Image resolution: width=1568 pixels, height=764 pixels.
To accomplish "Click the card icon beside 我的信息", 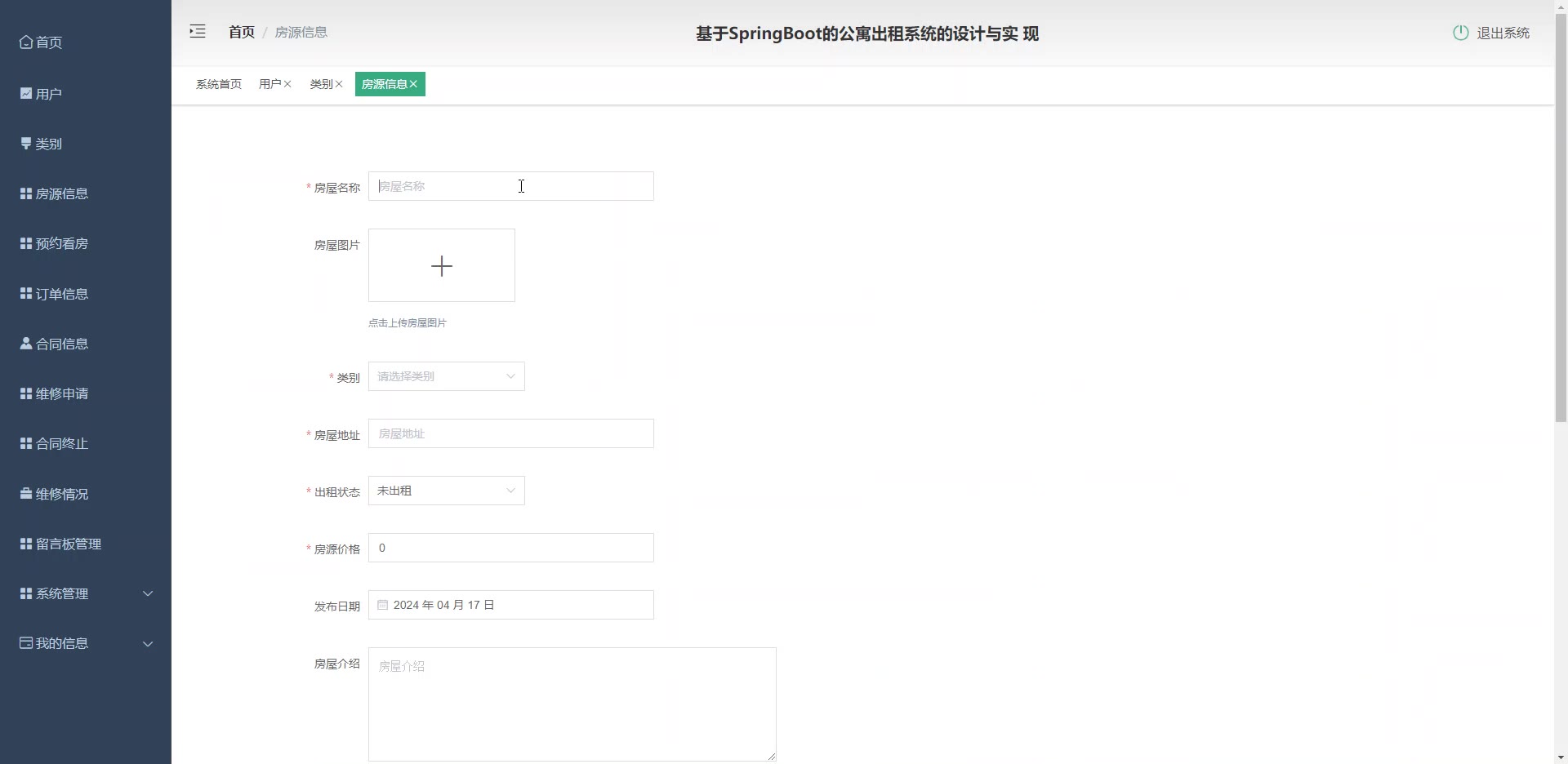I will 26,643.
